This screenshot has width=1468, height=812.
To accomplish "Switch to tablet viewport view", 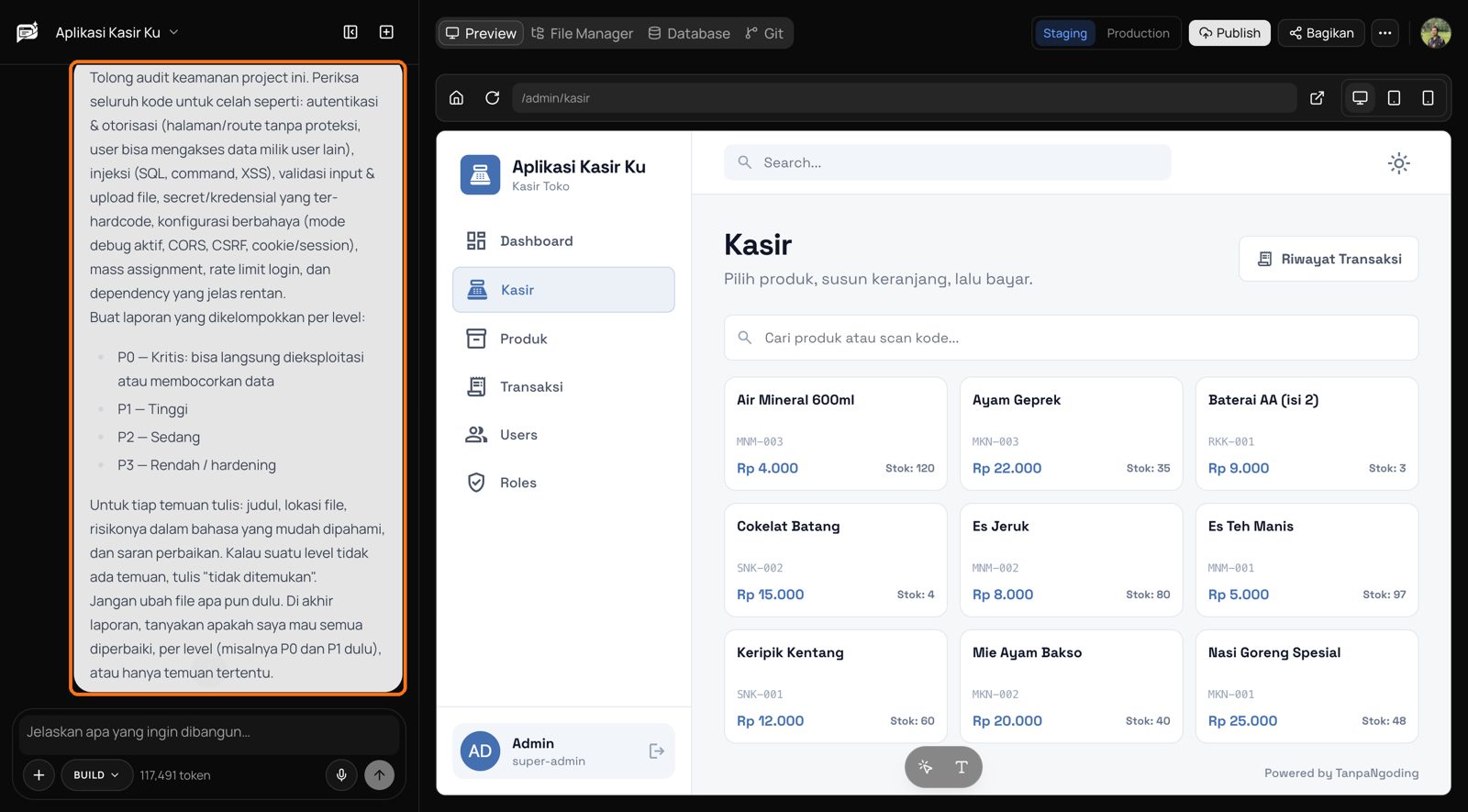I will coord(1394,98).
